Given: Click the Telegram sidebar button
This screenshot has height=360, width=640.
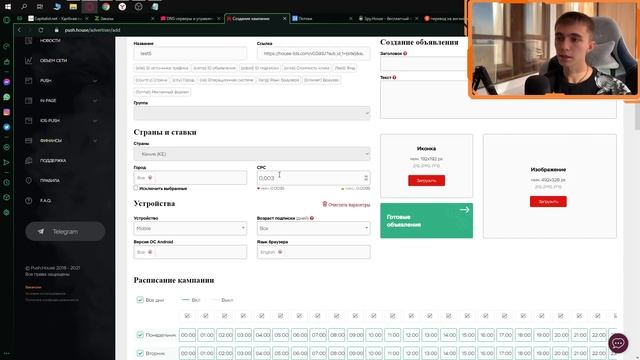Looking at the screenshot, I should tap(65, 231).
